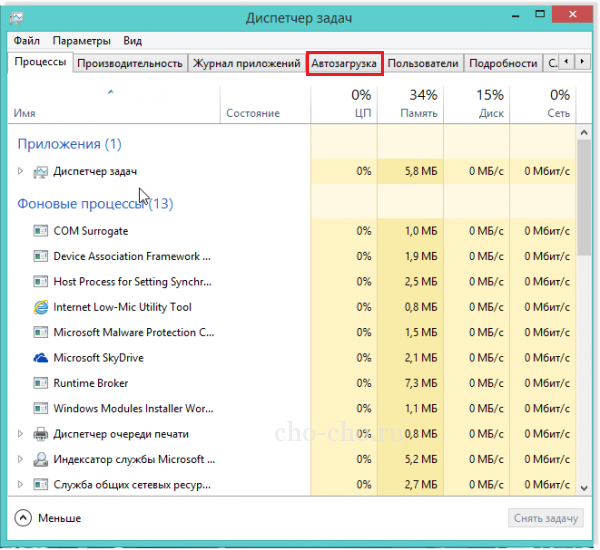600x550 pixels.
Task: Expand the Диспетчер задач app entry
Action: point(20,172)
